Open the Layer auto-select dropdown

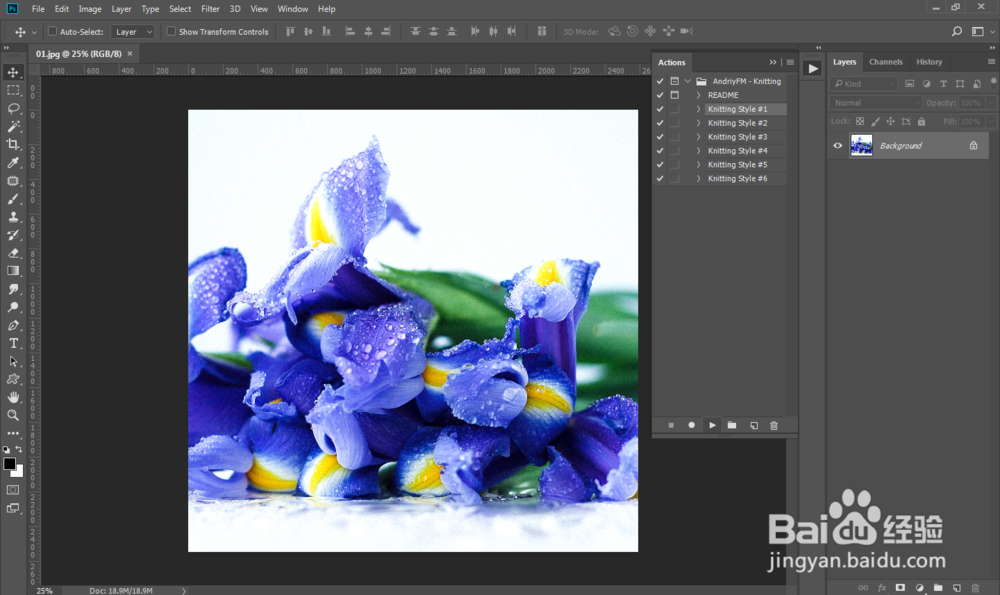pyautogui.click(x=134, y=32)
